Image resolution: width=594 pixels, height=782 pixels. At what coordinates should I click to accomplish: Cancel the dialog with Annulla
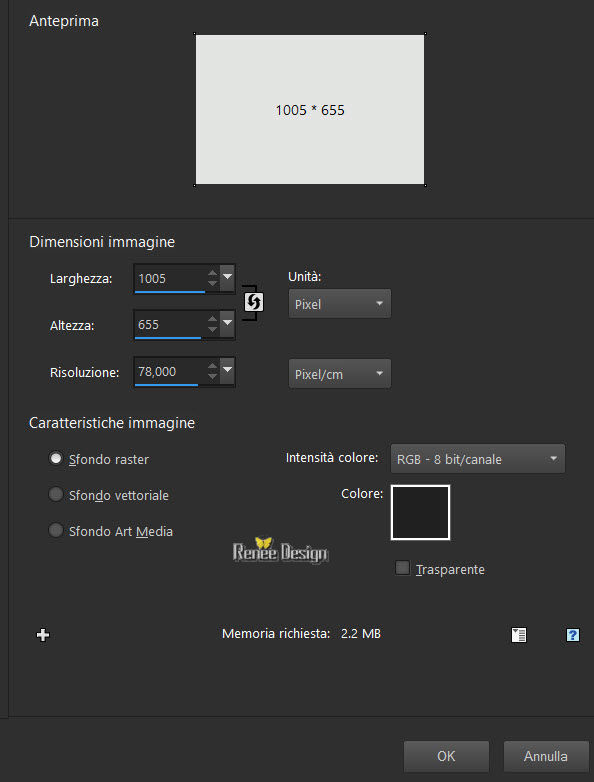[x=546, y=756]
